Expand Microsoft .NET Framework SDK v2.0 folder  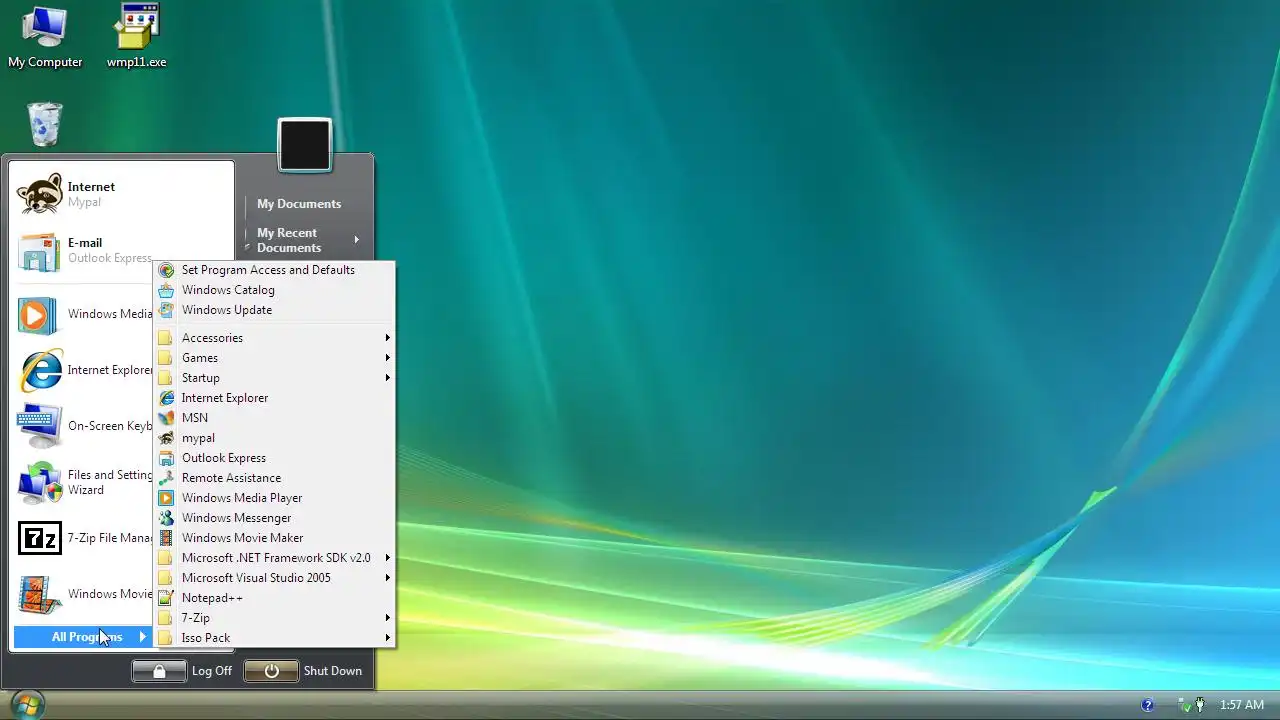tap(274, 558)
